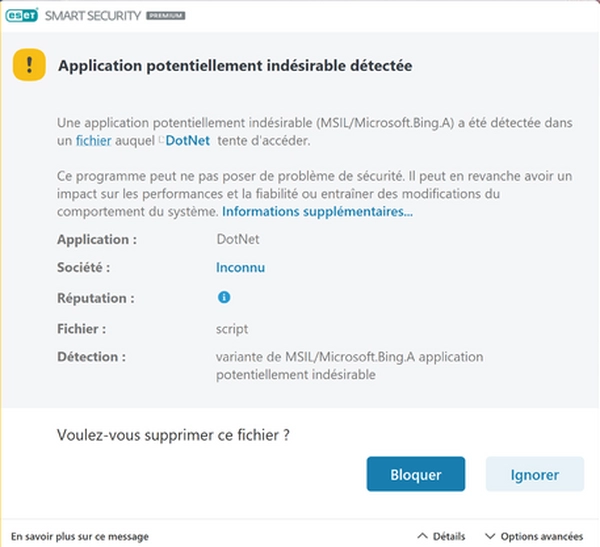This screenshot has height=547, width=600.
Task: Expand Options avancées
Action: pos(534,536)
